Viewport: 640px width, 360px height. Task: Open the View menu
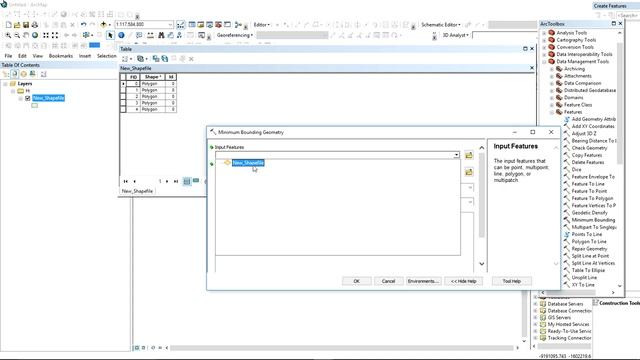pos(38,56)
